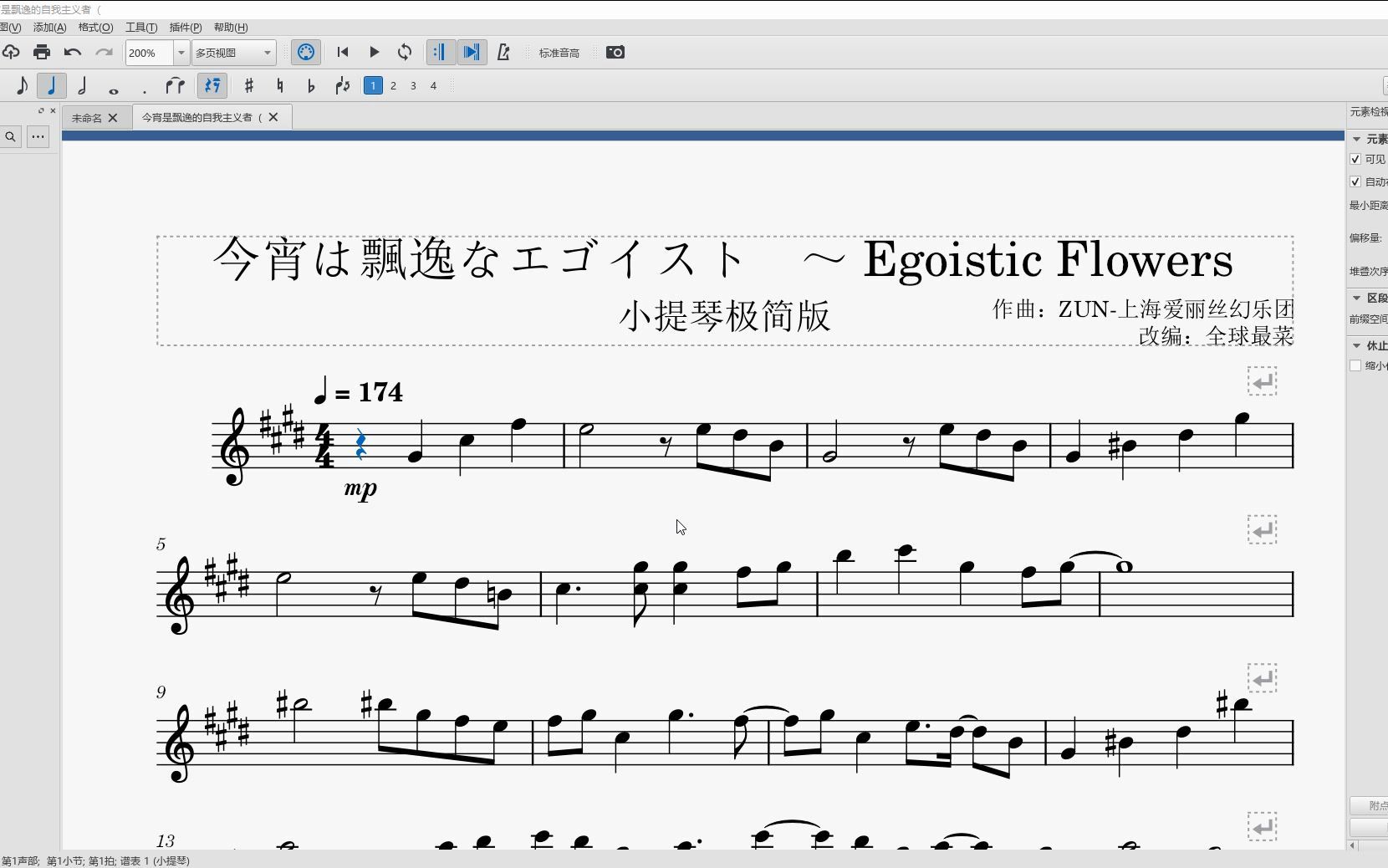Flip note stem direction

[x=342, y=85]
